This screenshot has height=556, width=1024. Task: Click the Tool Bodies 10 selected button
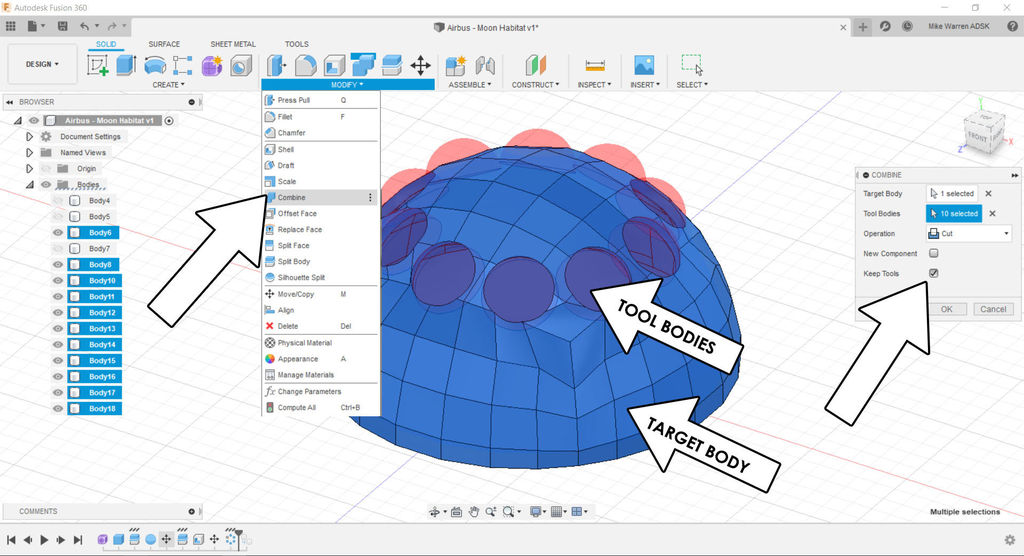[954, 214]
